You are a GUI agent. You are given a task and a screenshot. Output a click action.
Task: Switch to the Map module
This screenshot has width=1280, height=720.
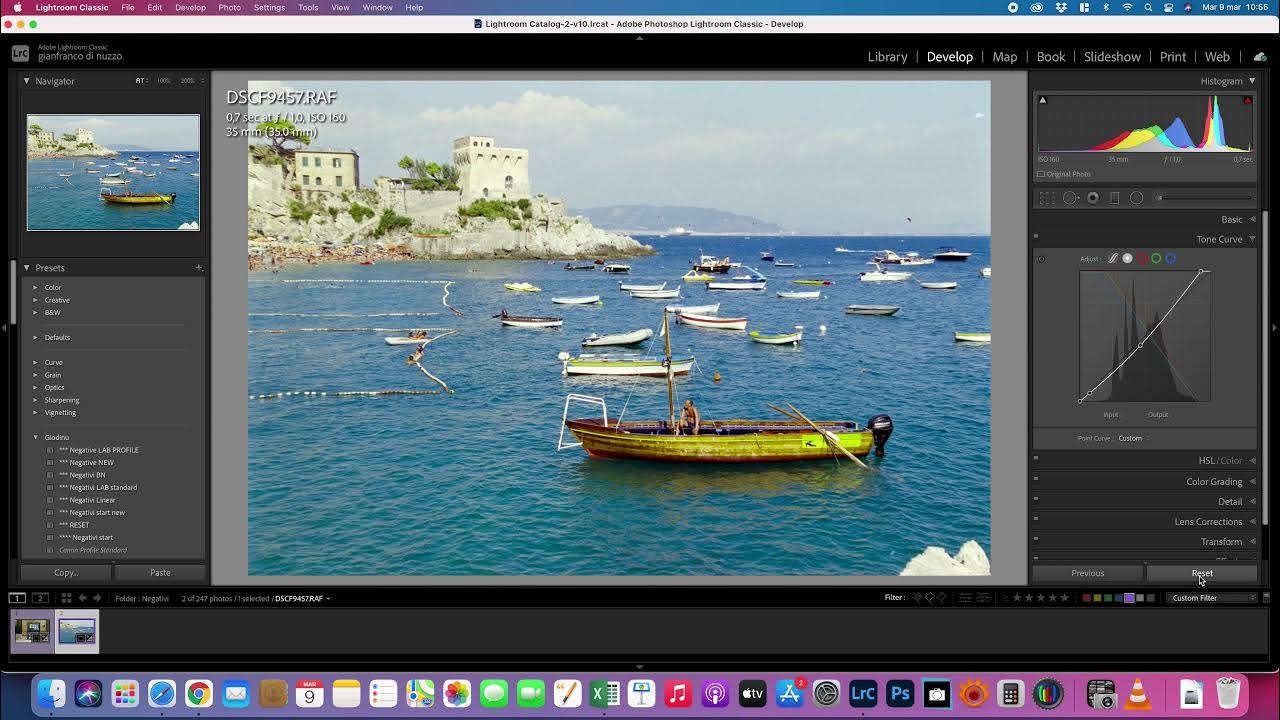1005,57
